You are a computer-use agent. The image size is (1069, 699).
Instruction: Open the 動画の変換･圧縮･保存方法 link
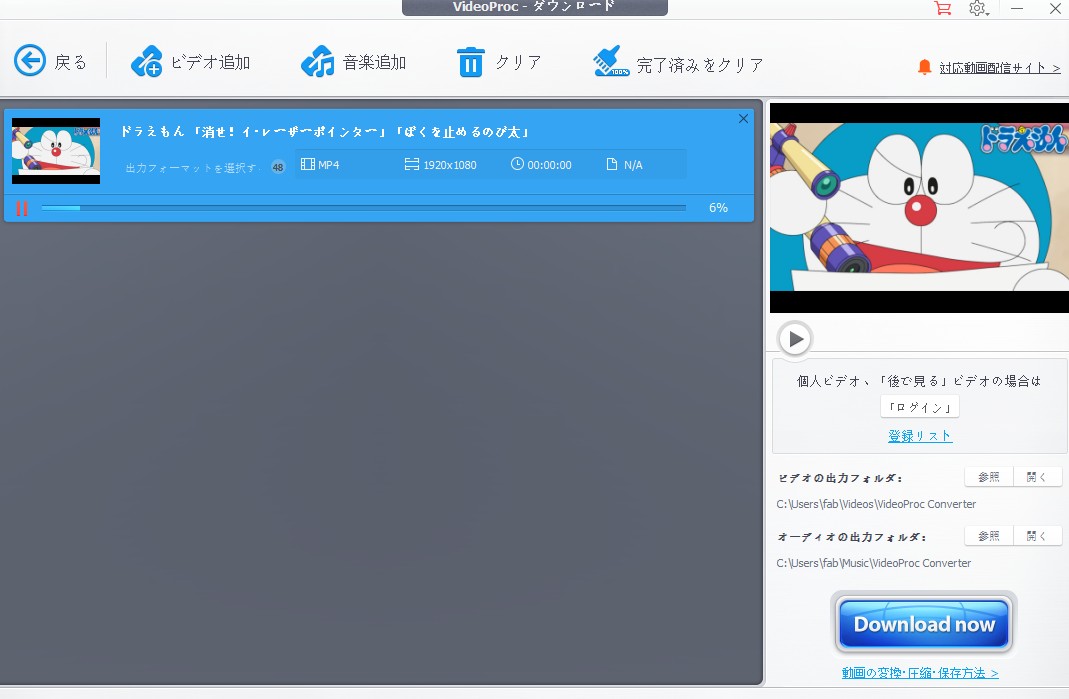(920, 673)
